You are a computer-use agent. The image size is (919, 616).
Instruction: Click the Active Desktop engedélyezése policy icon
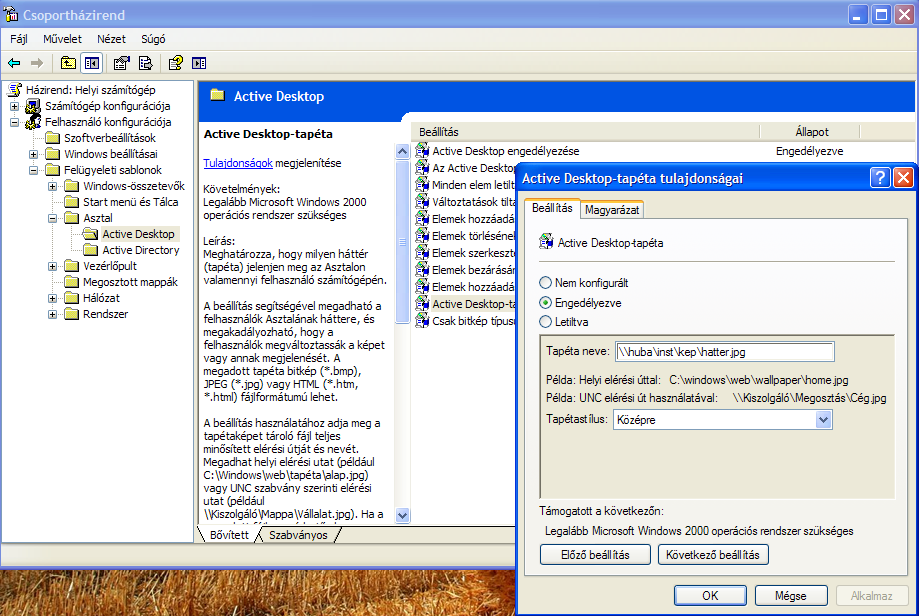point(422,151)
